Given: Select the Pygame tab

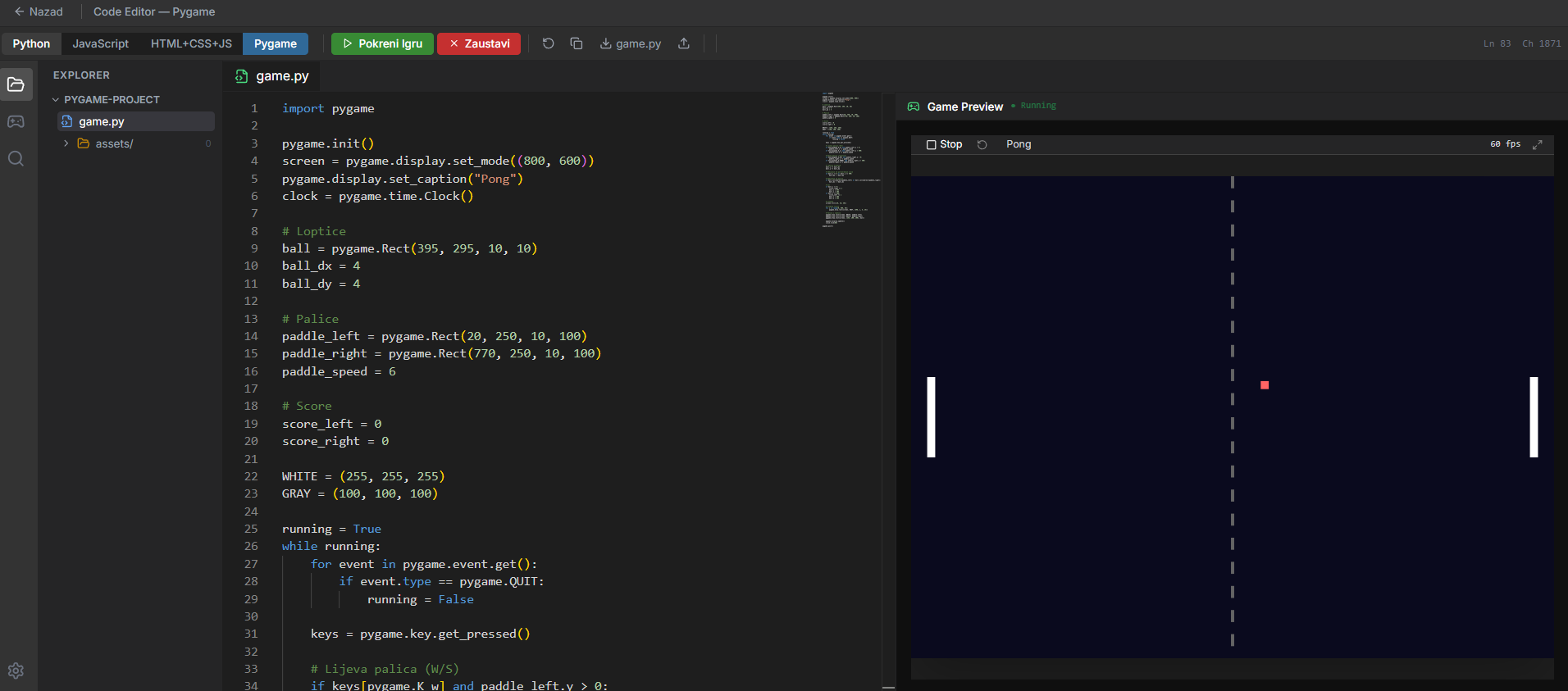Looking at the screenshot, I should (x=276, y=43).
